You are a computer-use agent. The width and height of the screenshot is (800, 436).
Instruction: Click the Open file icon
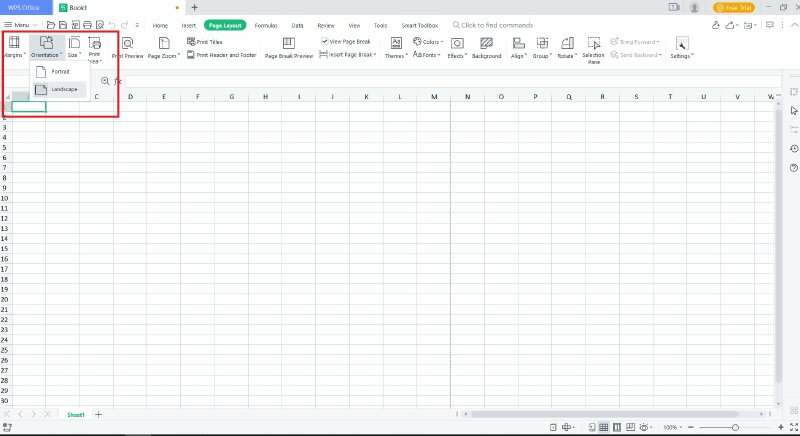pos(51,25)
